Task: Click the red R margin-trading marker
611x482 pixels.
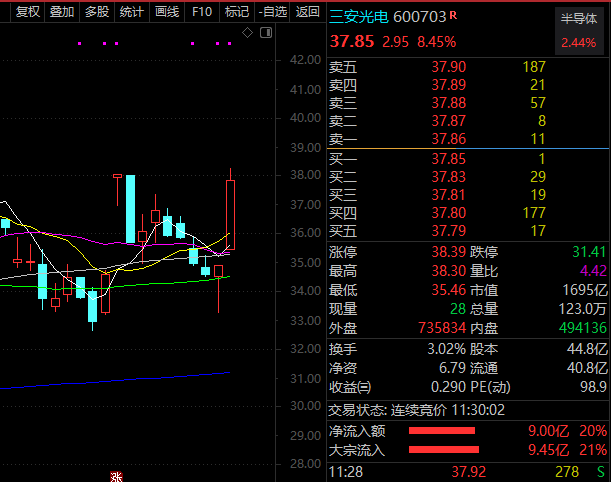Action: (x=453, y=15)
